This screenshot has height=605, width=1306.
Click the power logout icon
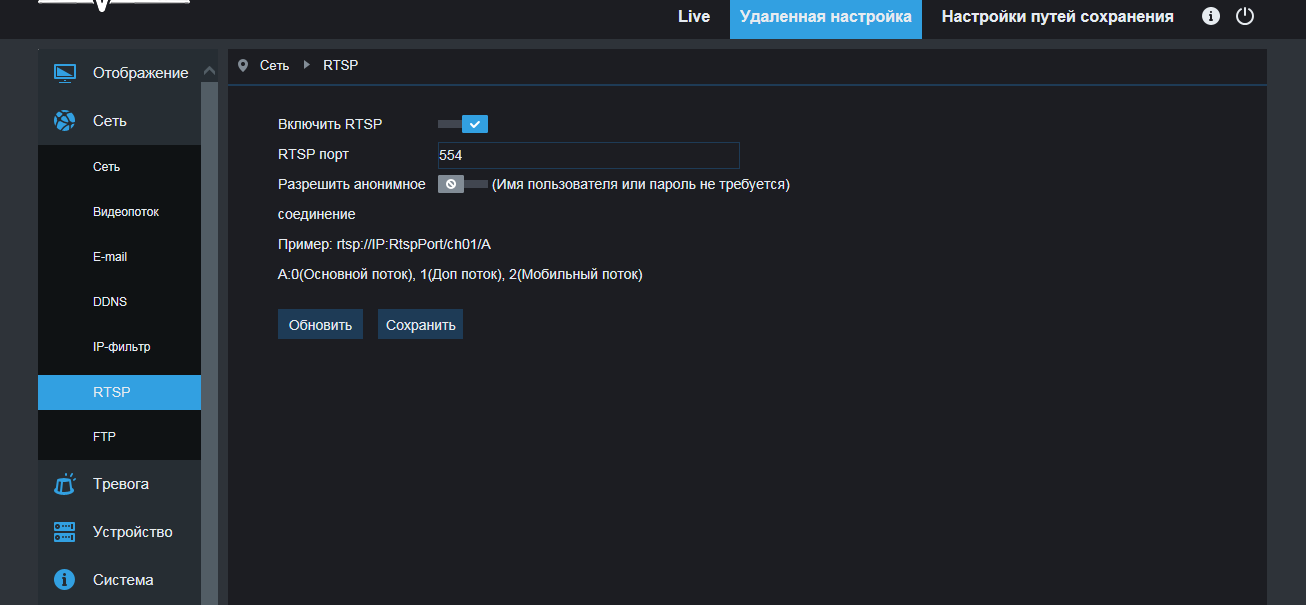1245,16
